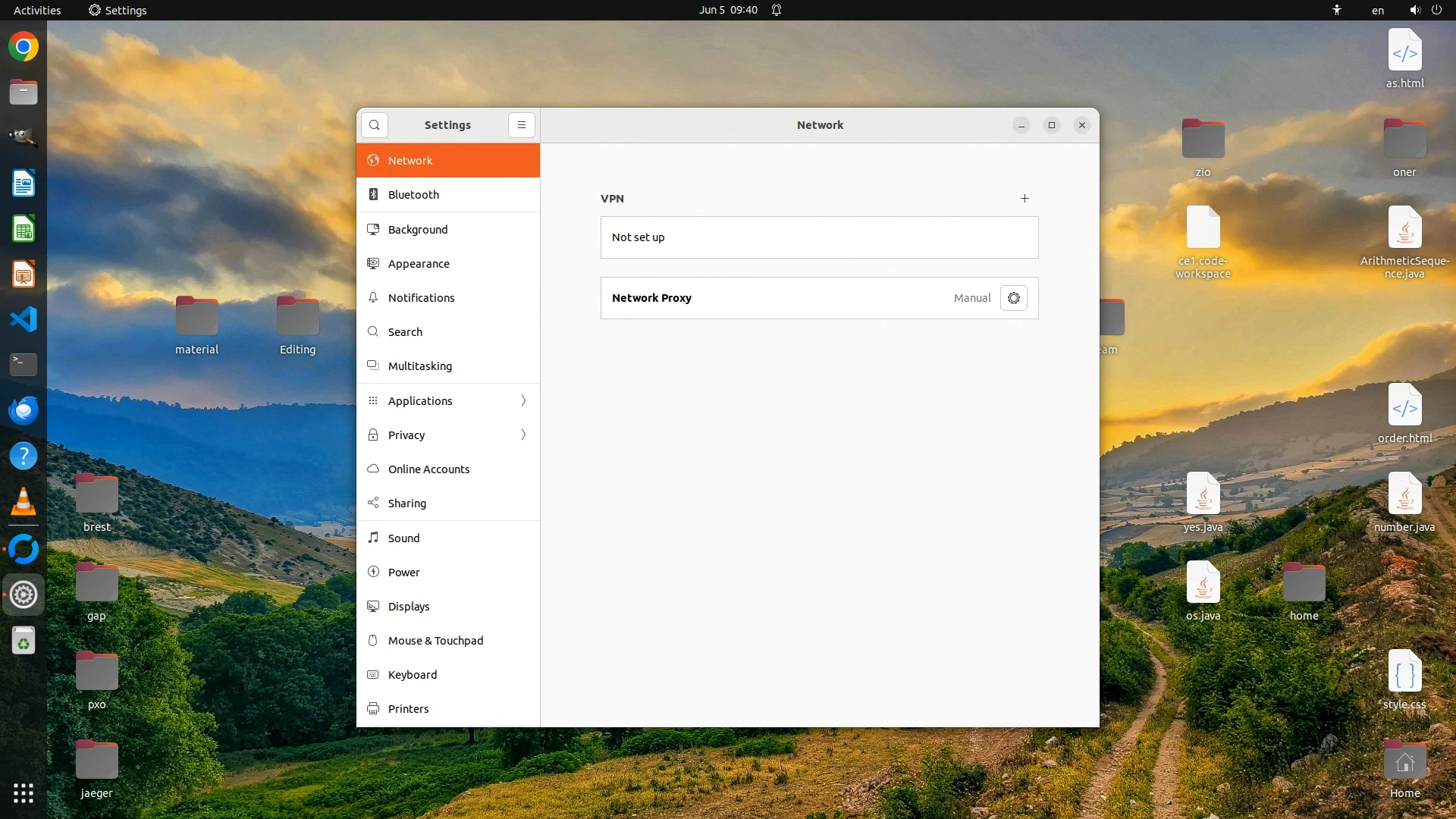Screen dimensions: 1456x819
Task: Click the search icon in Settings header
Action: coord(375,125)
